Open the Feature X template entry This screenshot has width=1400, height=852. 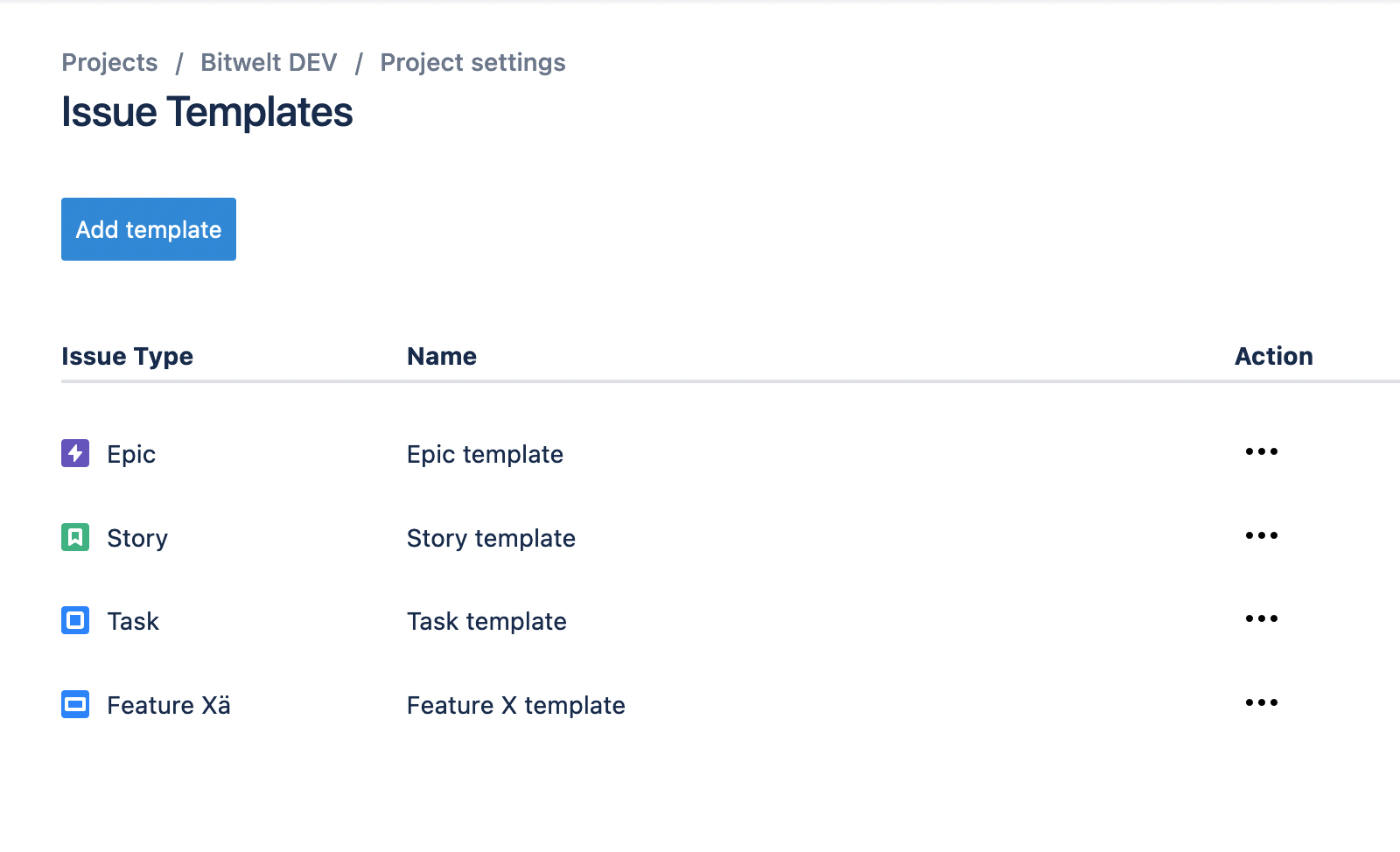coord(515,705)
